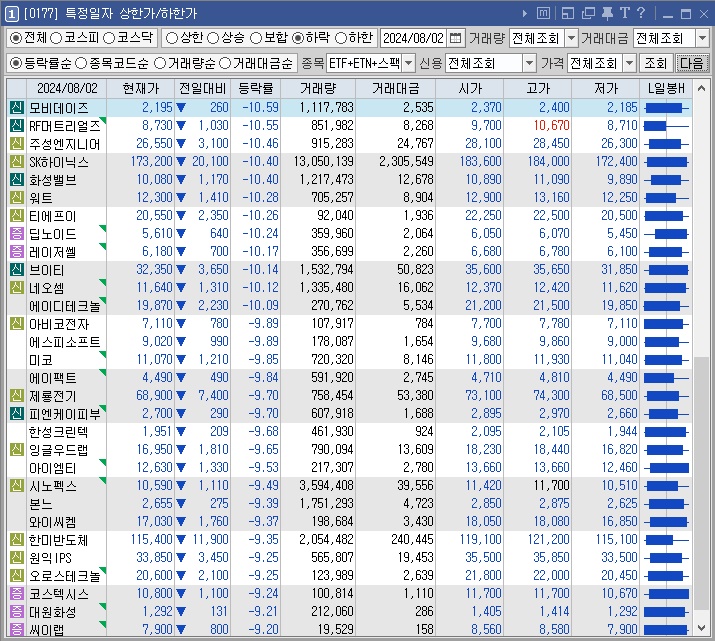Click the window number 1 icon in title bar
715x641 pixels.
pyautogui.click(x=11, y=14)
